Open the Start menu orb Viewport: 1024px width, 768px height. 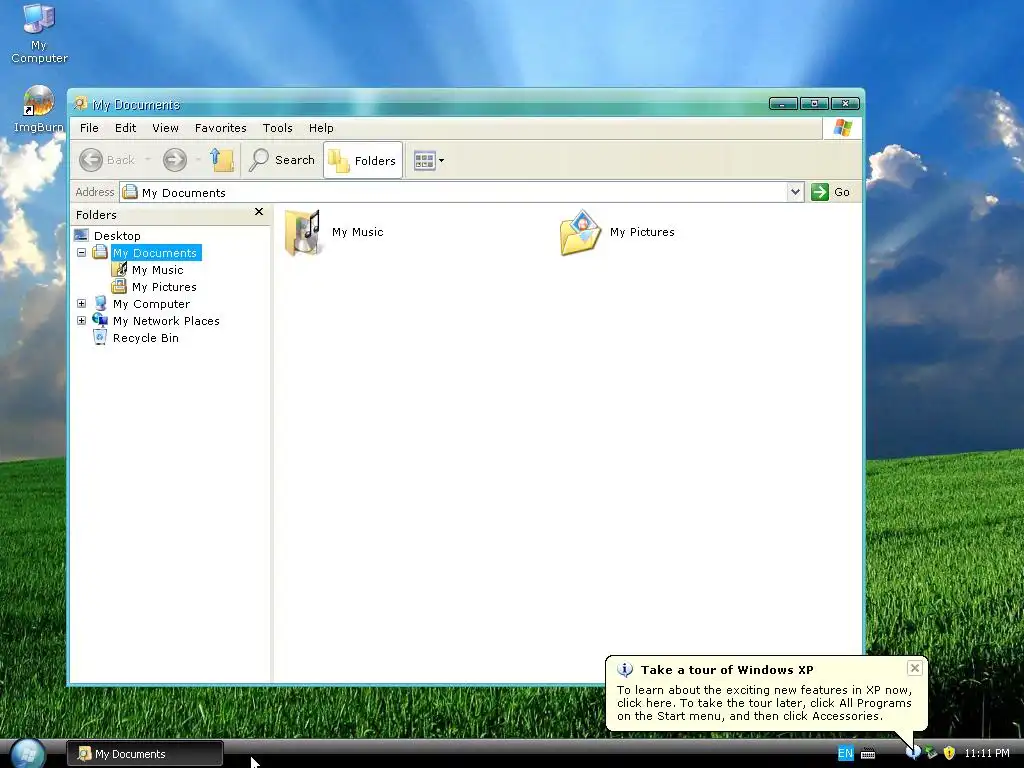pos(28,752)
